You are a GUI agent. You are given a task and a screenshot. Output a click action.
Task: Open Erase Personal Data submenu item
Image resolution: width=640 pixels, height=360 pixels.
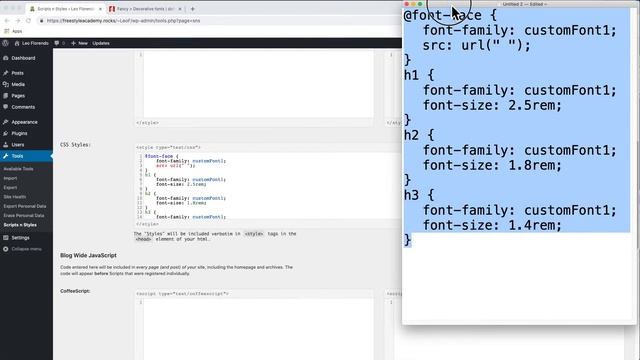(x=24, y=216)
